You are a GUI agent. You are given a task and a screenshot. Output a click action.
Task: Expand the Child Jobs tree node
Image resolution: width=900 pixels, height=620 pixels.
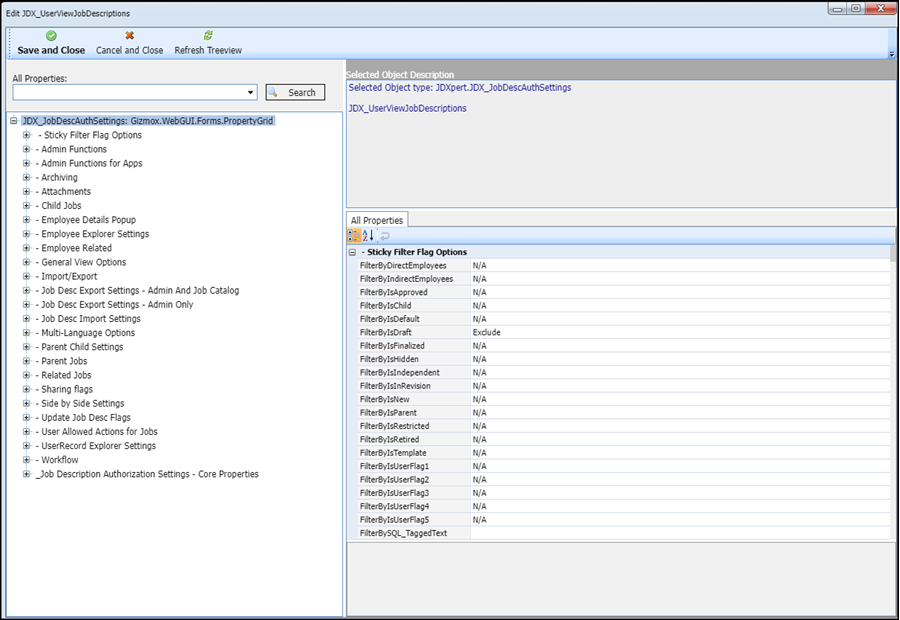[26, 206]
